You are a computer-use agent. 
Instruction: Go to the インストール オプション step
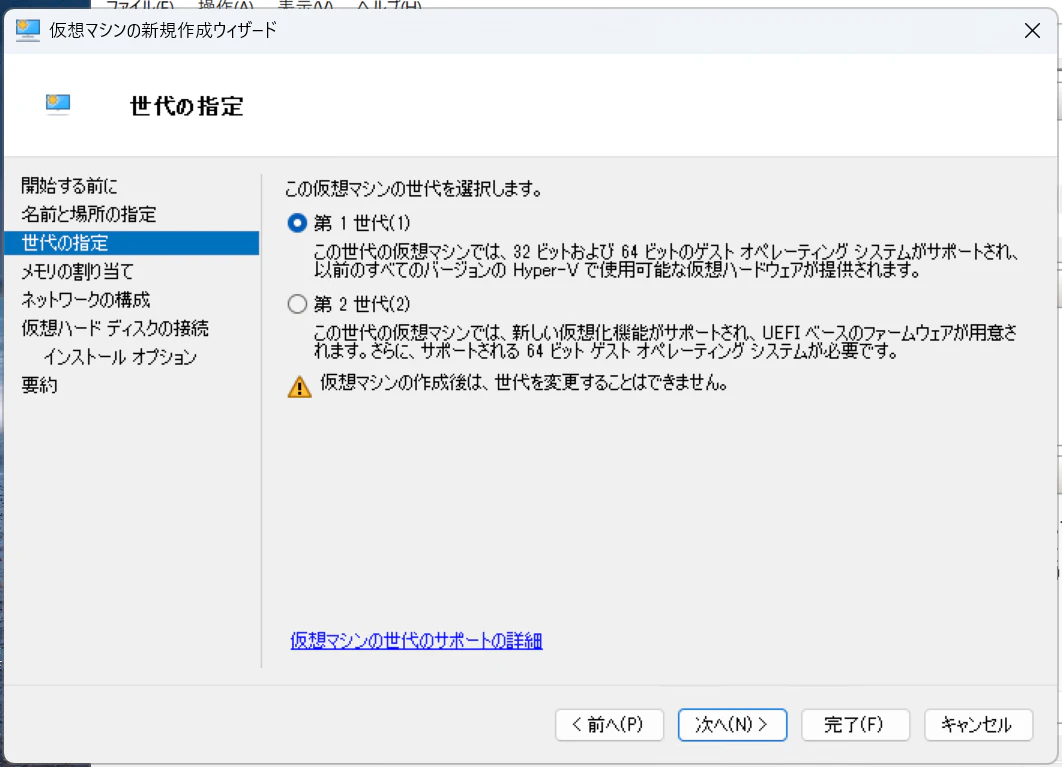pos(121,356)
